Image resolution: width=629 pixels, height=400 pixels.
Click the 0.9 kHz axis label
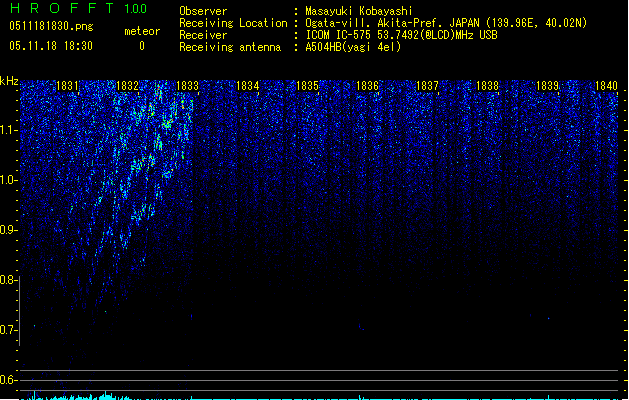(x=8, y=230)
